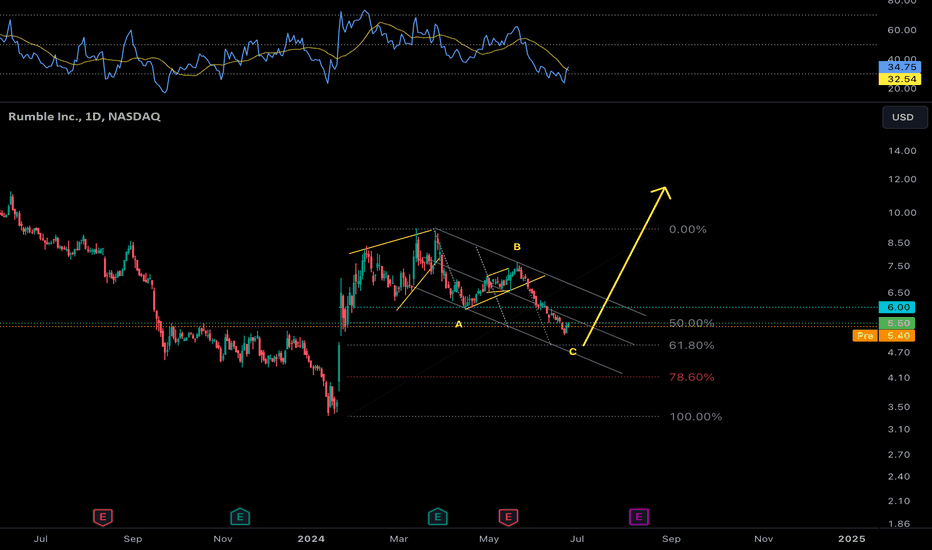The width and height of the screenshot is (932, 550).
Task: Open the USD currency selector
Action: pyautogui.click(x=905, y=117)
